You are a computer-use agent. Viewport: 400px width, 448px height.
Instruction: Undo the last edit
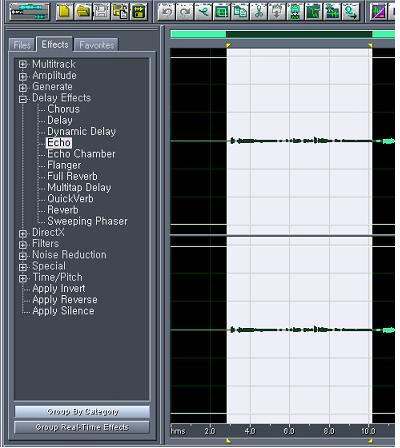pyautogui.click(x=167, y=12)
